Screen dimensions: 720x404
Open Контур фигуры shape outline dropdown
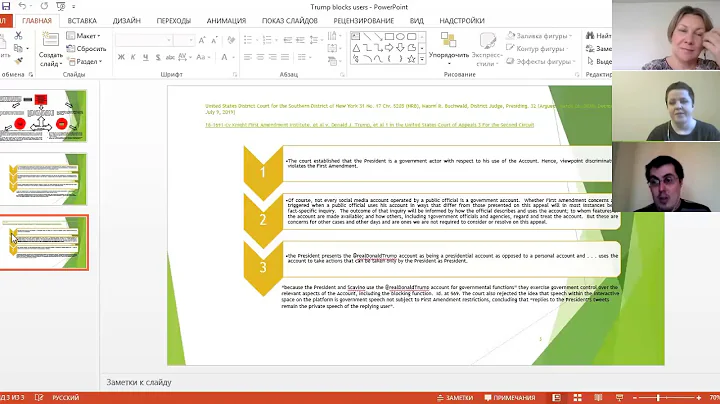tap(537, 48)
